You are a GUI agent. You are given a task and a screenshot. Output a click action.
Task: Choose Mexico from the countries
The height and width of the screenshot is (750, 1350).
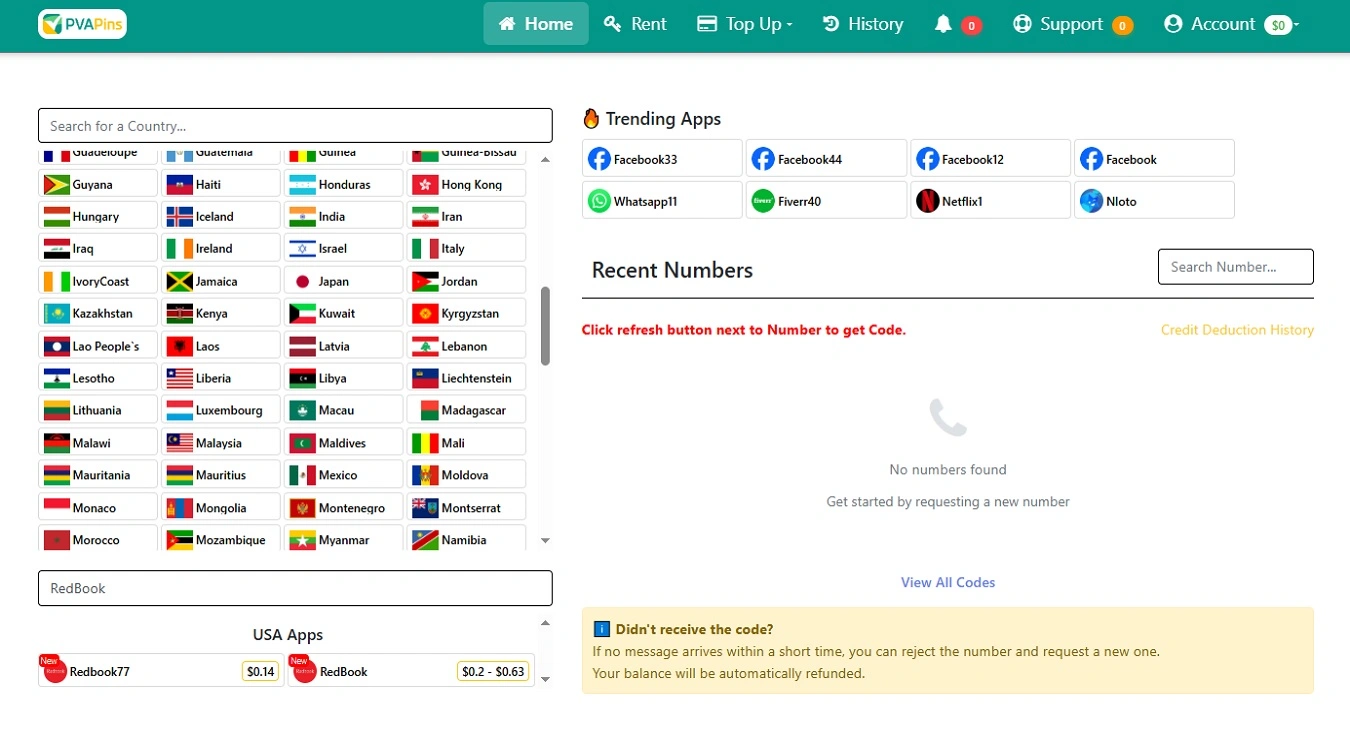coord(344,475)
